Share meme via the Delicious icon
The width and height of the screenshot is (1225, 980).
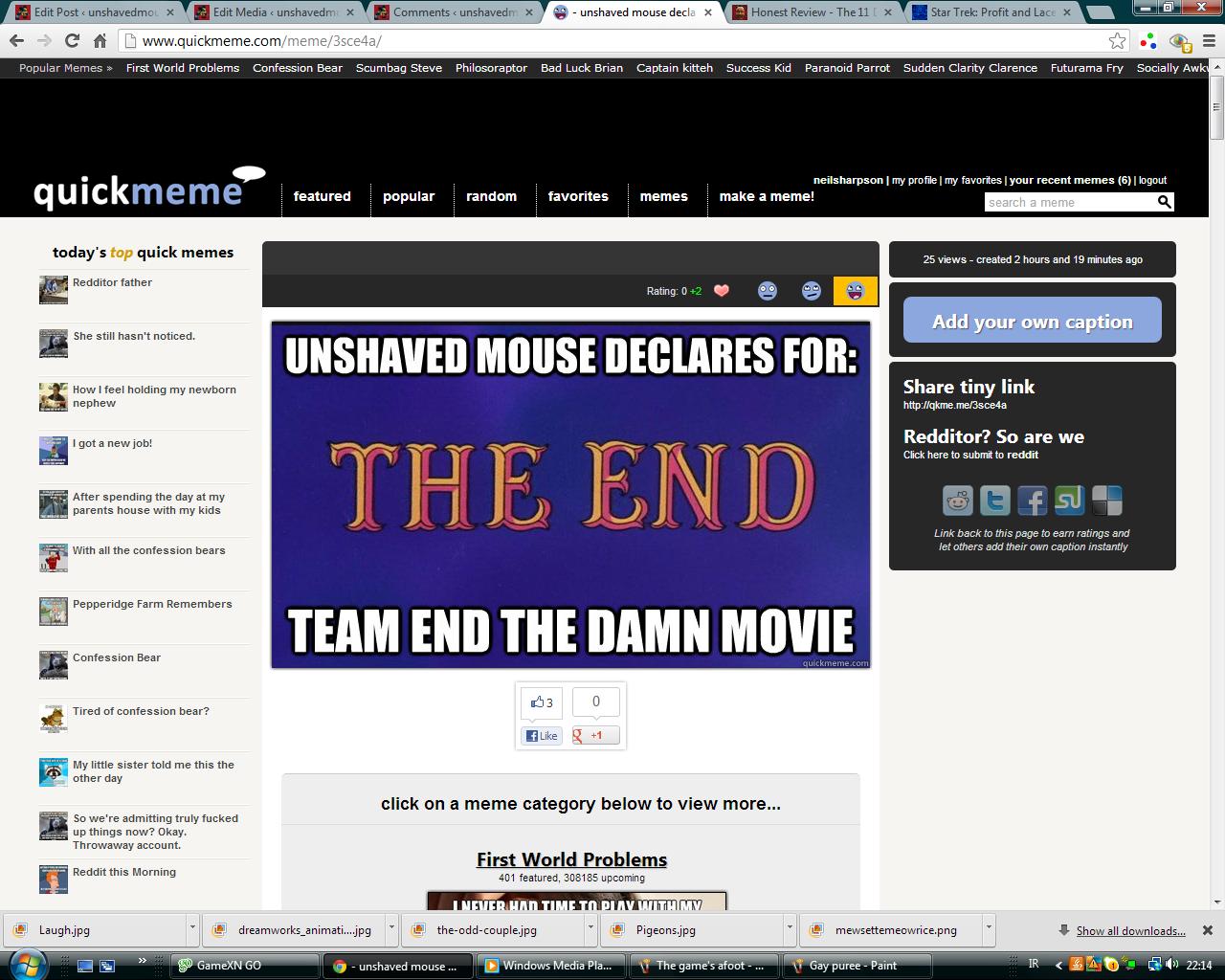[x=1106, y=501]
